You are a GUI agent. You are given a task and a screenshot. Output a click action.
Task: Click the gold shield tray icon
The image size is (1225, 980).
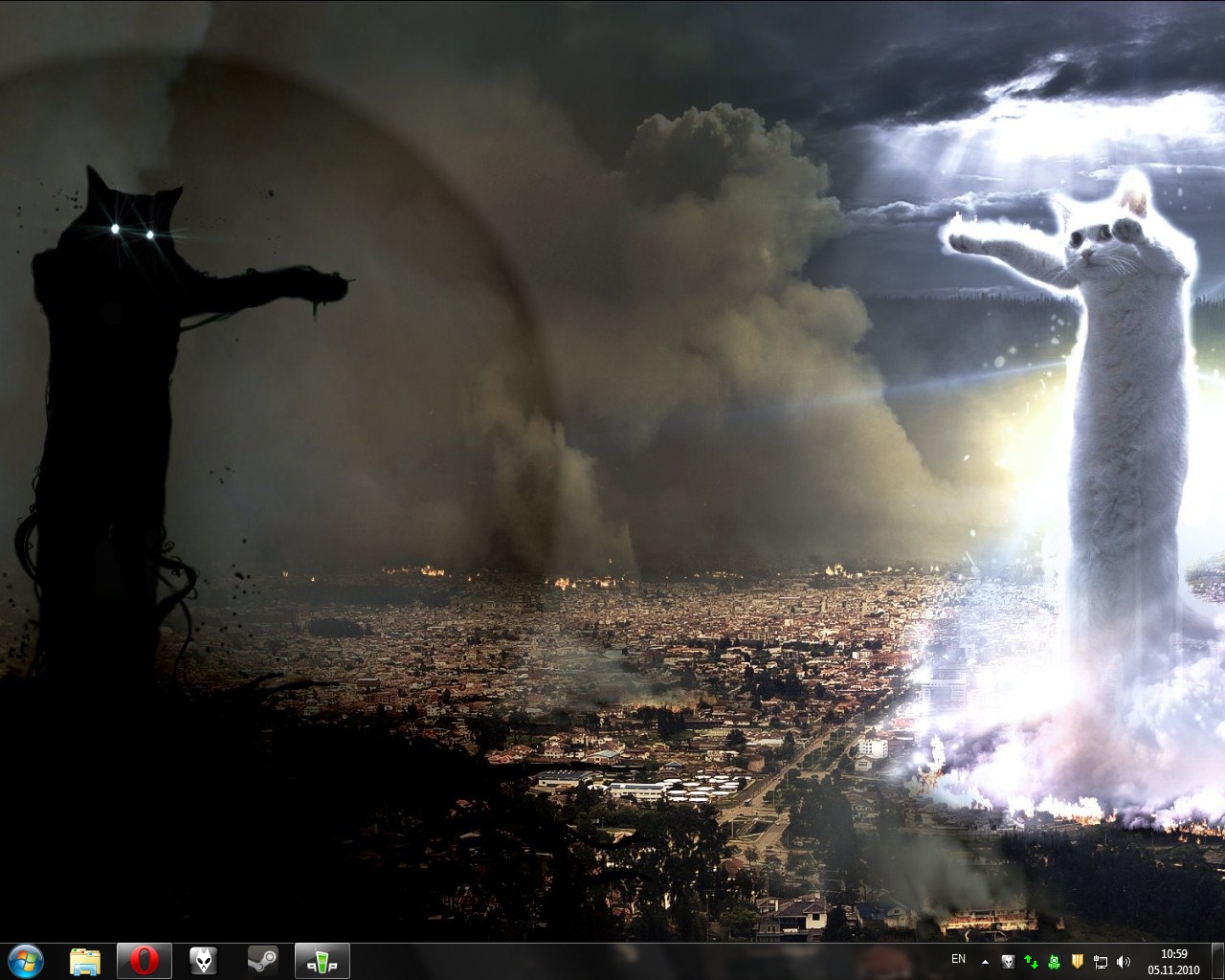1077,961
